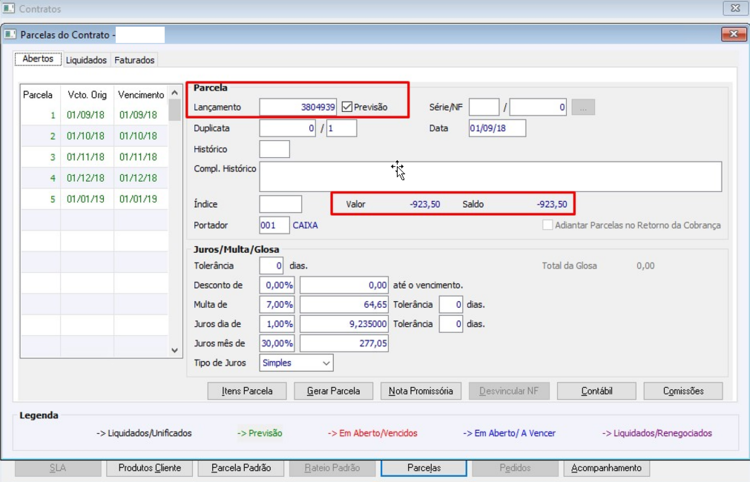Select the Abertos tab
Screen dimensions: 750x482
tap(38, 59)
